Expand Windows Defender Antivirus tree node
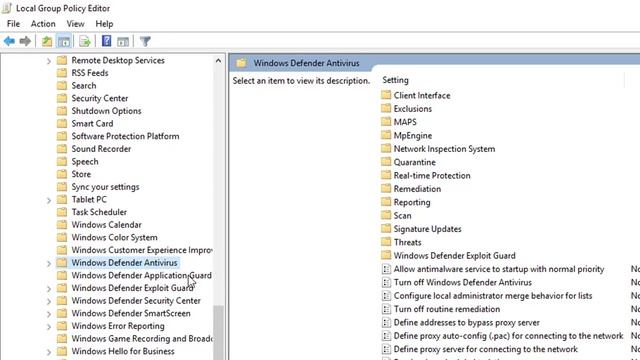 pos(49,263)
